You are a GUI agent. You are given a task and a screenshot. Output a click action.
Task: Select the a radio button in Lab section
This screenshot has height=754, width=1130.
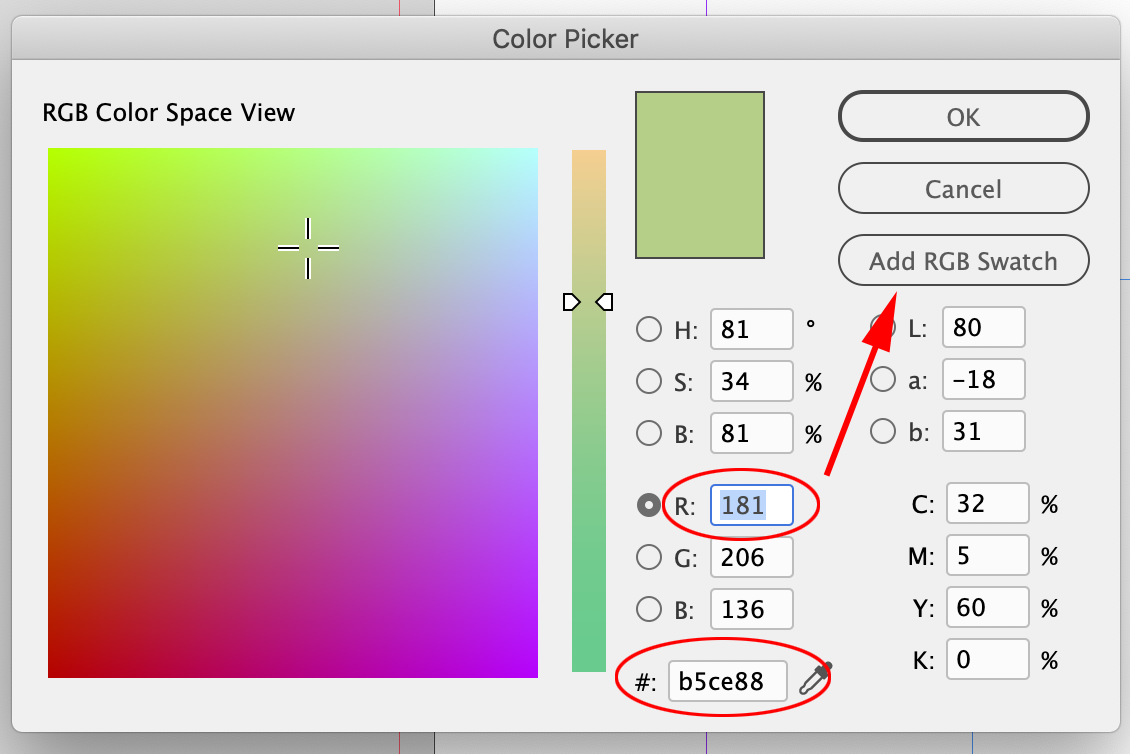(884, 379)
